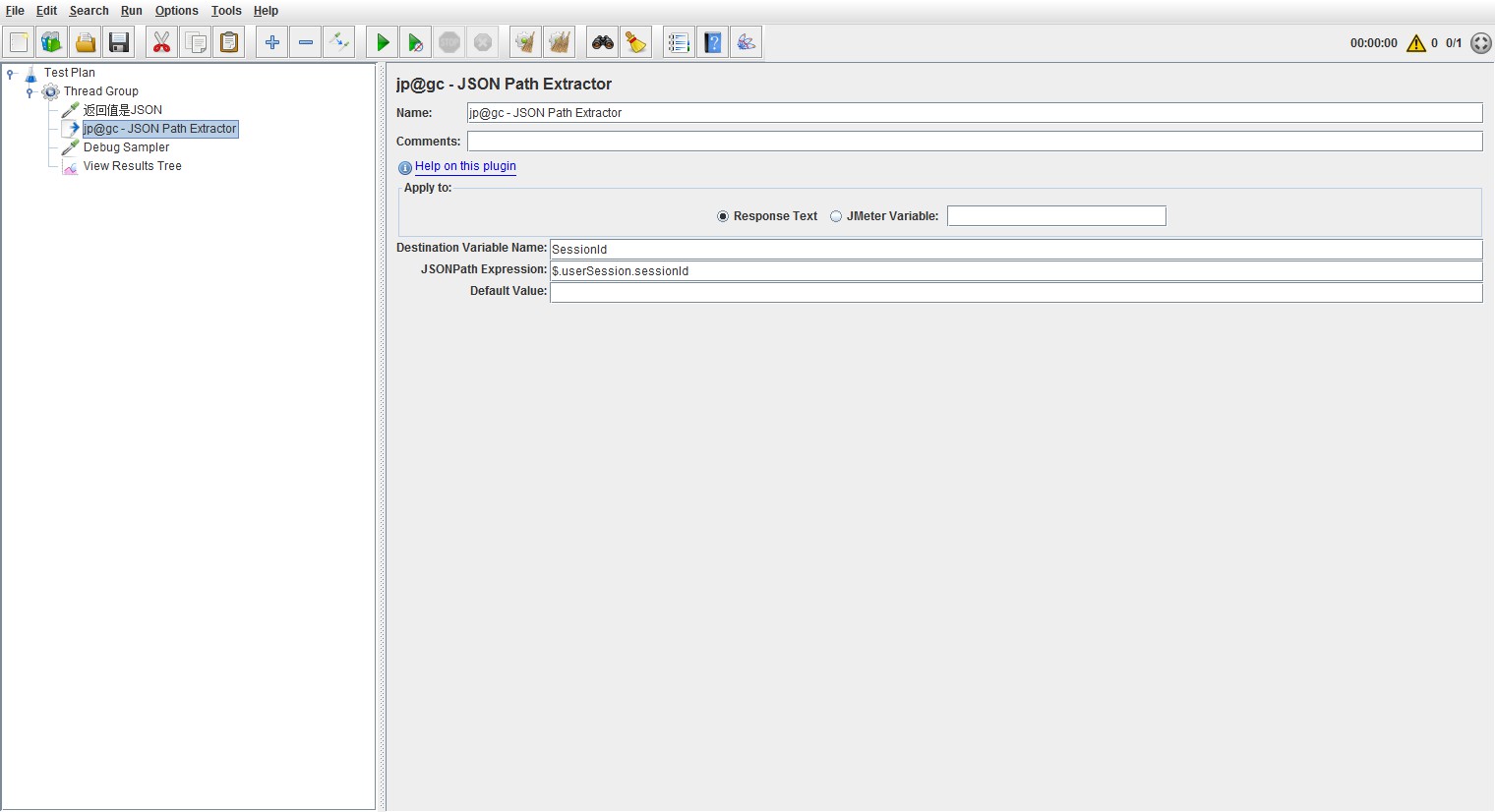Select the Debug Sampler node
Viewport: 1495px width, 812px height.
point(126,147)
